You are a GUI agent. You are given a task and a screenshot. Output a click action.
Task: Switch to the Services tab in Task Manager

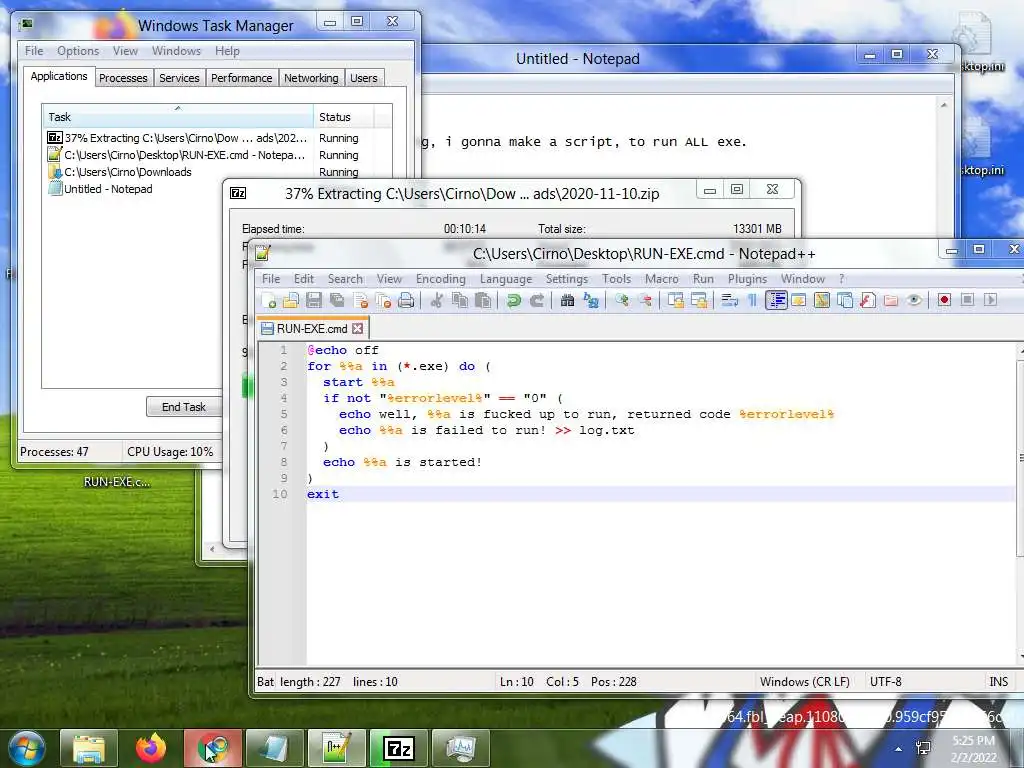point(179,78)
